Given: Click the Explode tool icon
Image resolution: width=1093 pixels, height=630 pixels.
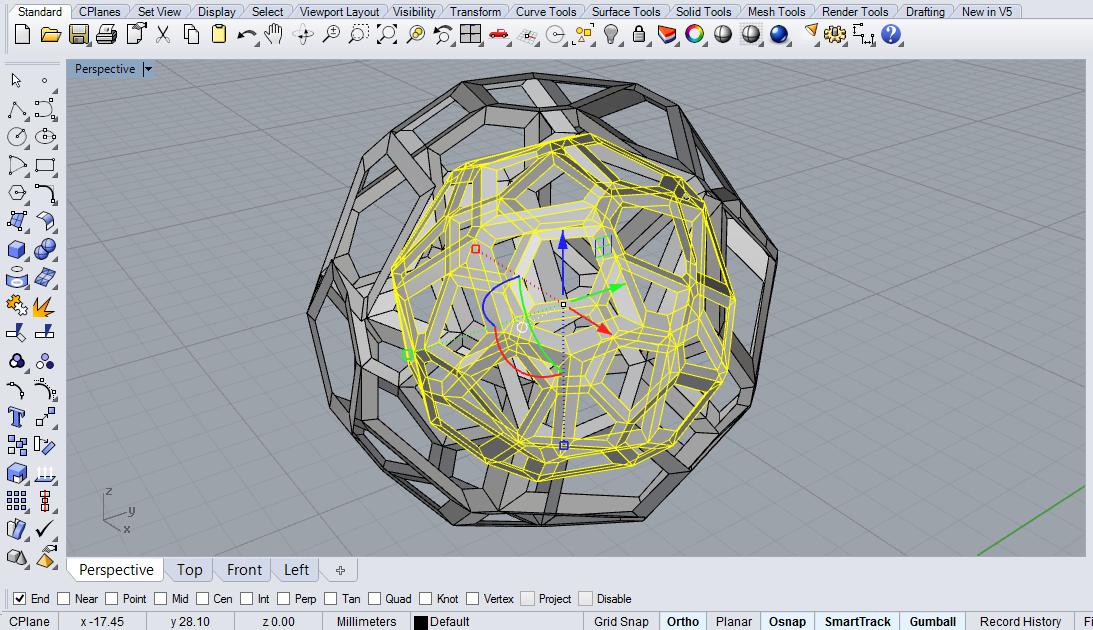Looking at the screenshot, I should click(x=45, y=305).
